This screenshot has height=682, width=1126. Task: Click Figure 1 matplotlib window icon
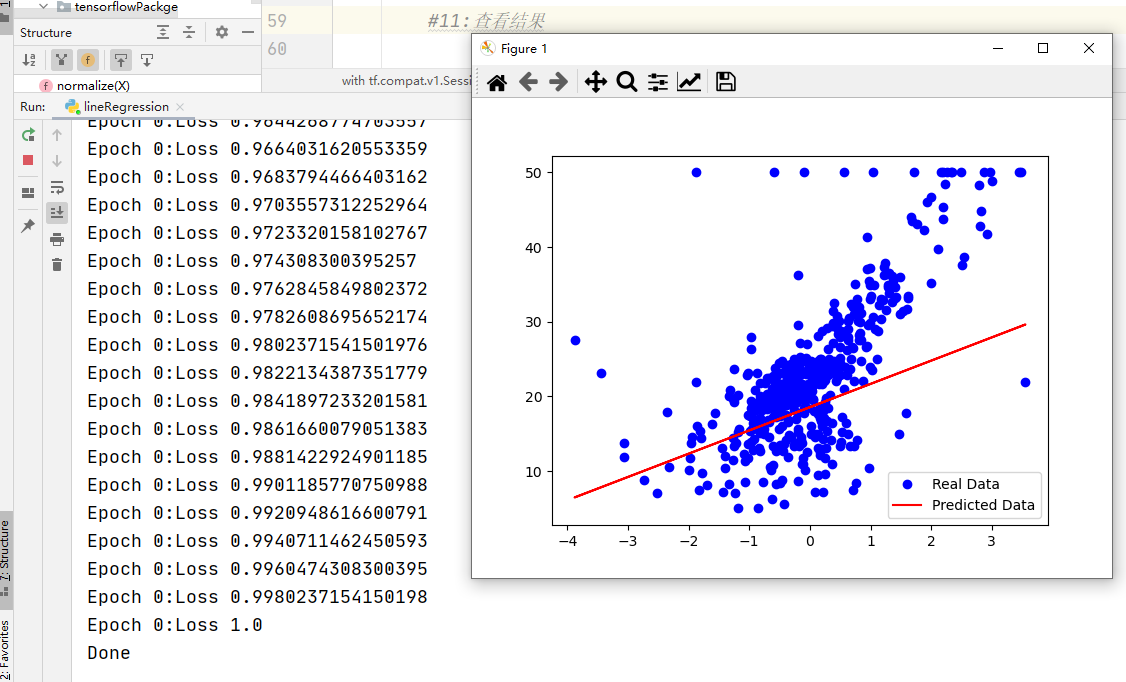[488, 48]
